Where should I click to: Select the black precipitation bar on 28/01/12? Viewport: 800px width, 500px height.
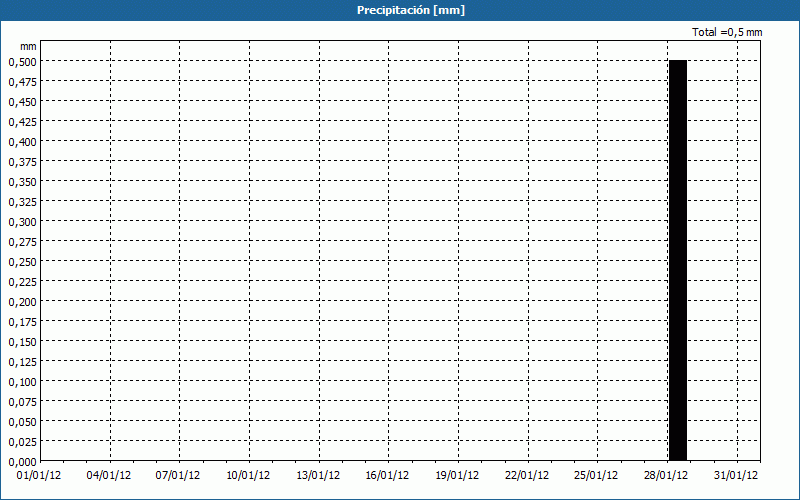click(x=678, y=260)
